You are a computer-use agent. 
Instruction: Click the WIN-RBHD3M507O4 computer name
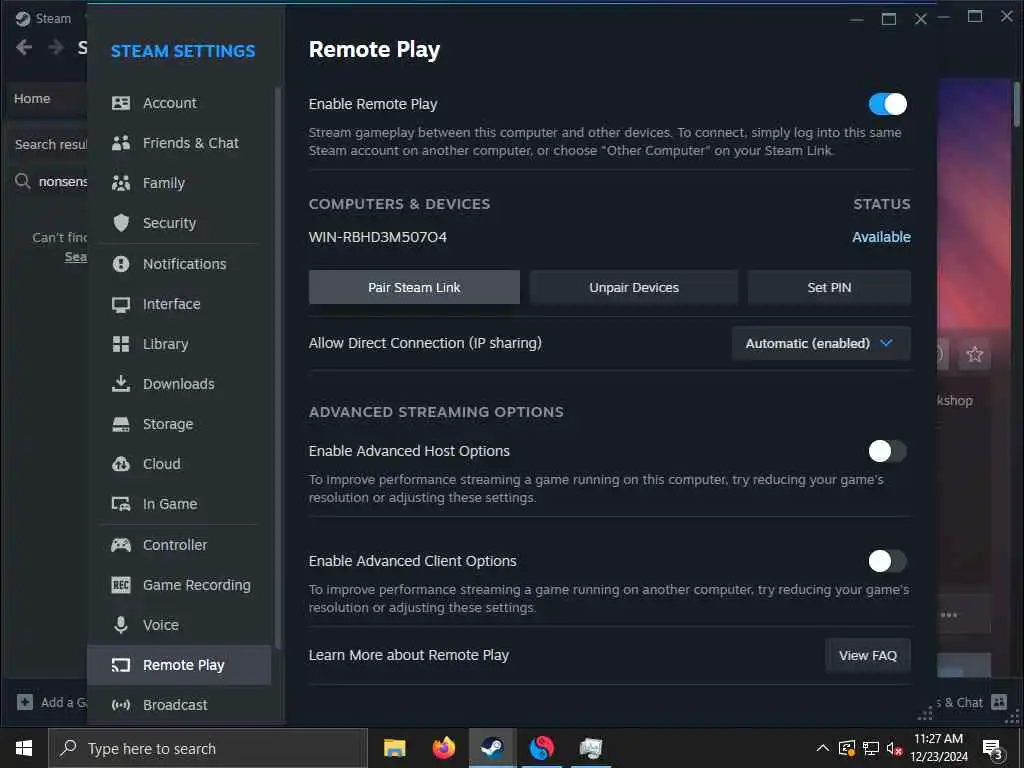tap(377, 237)
